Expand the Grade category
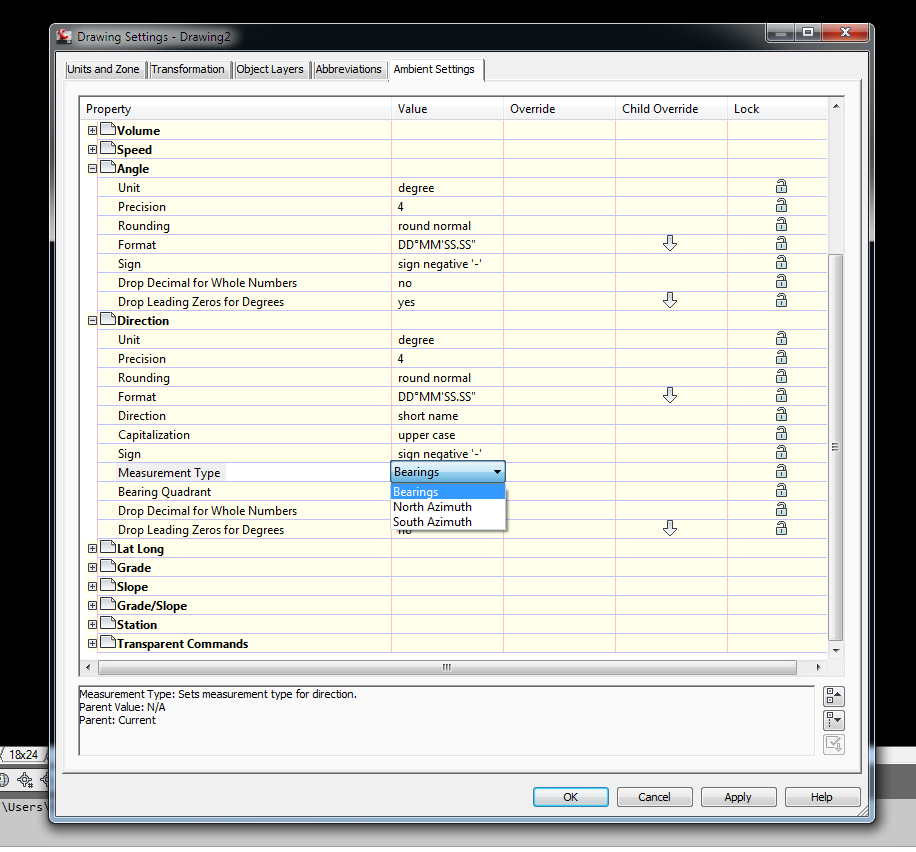Image resolution: width=916 pixels, height=852 pixels. tap(92, 567)
